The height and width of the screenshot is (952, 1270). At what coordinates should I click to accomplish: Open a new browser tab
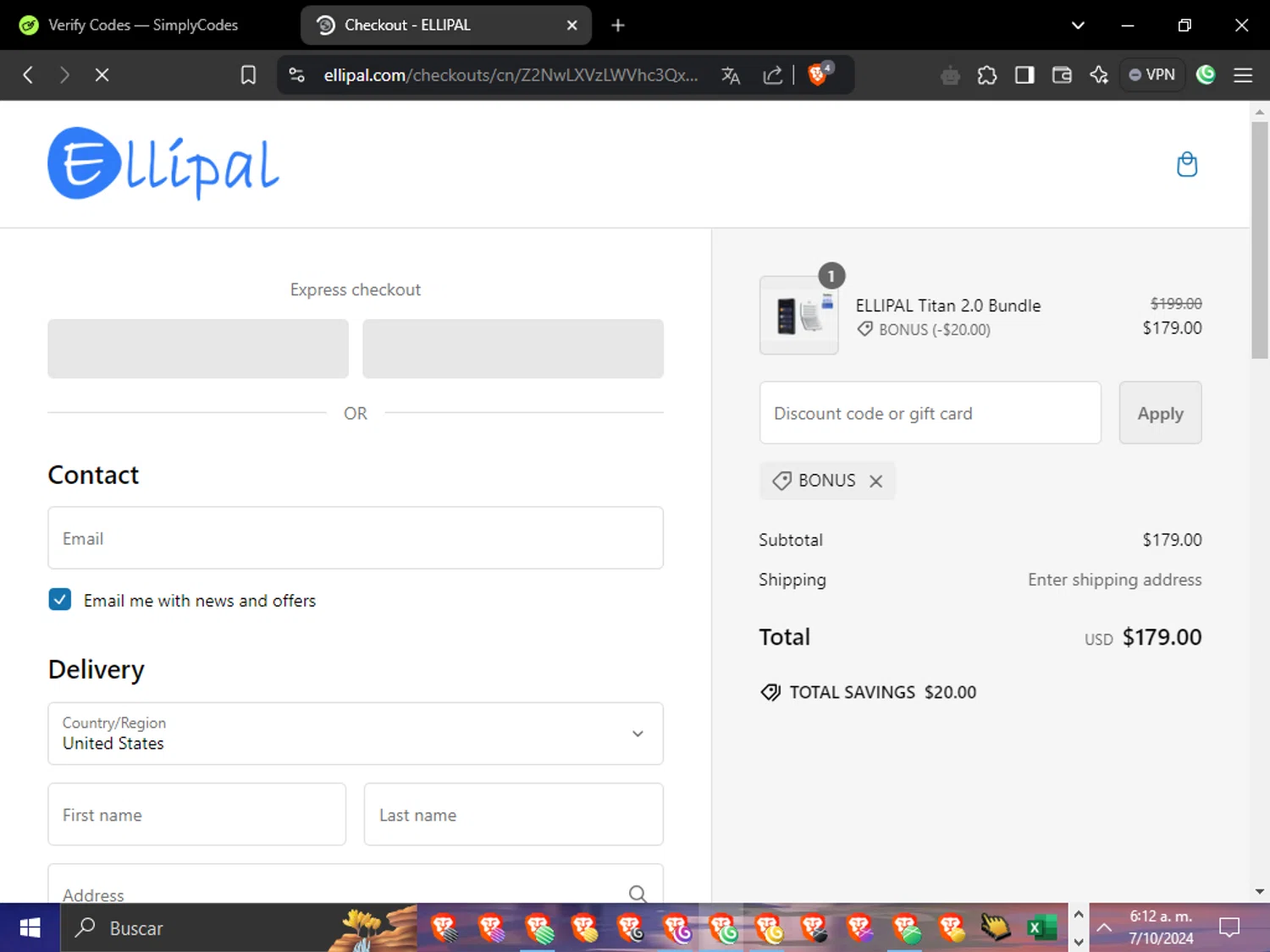click(x=618, y=25)
